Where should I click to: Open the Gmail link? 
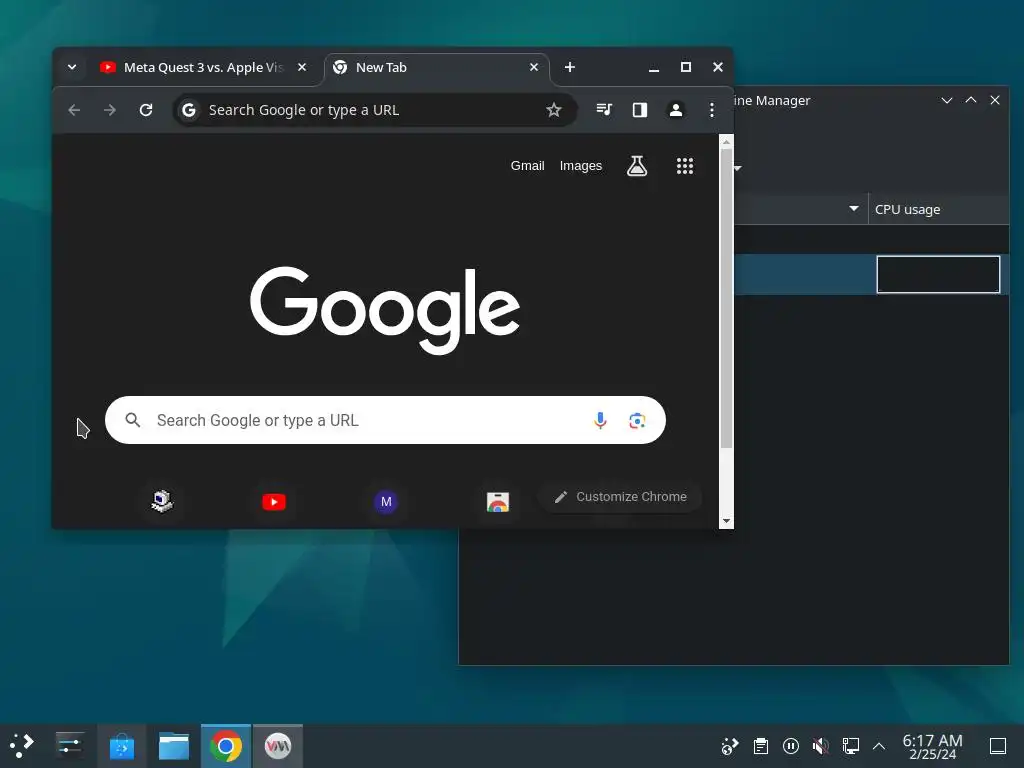(x=528, y=166)
